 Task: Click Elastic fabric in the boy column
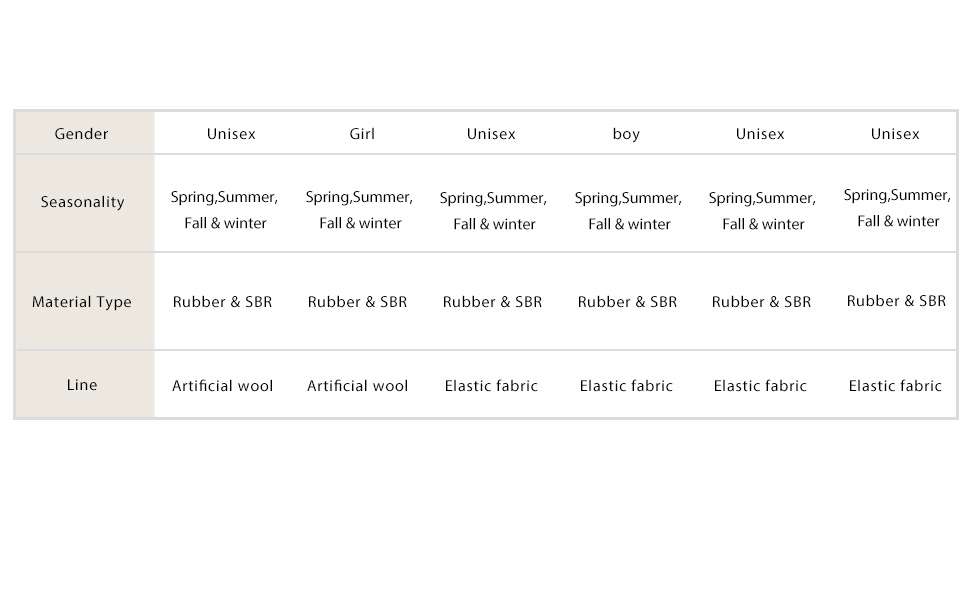coord(626,386)
